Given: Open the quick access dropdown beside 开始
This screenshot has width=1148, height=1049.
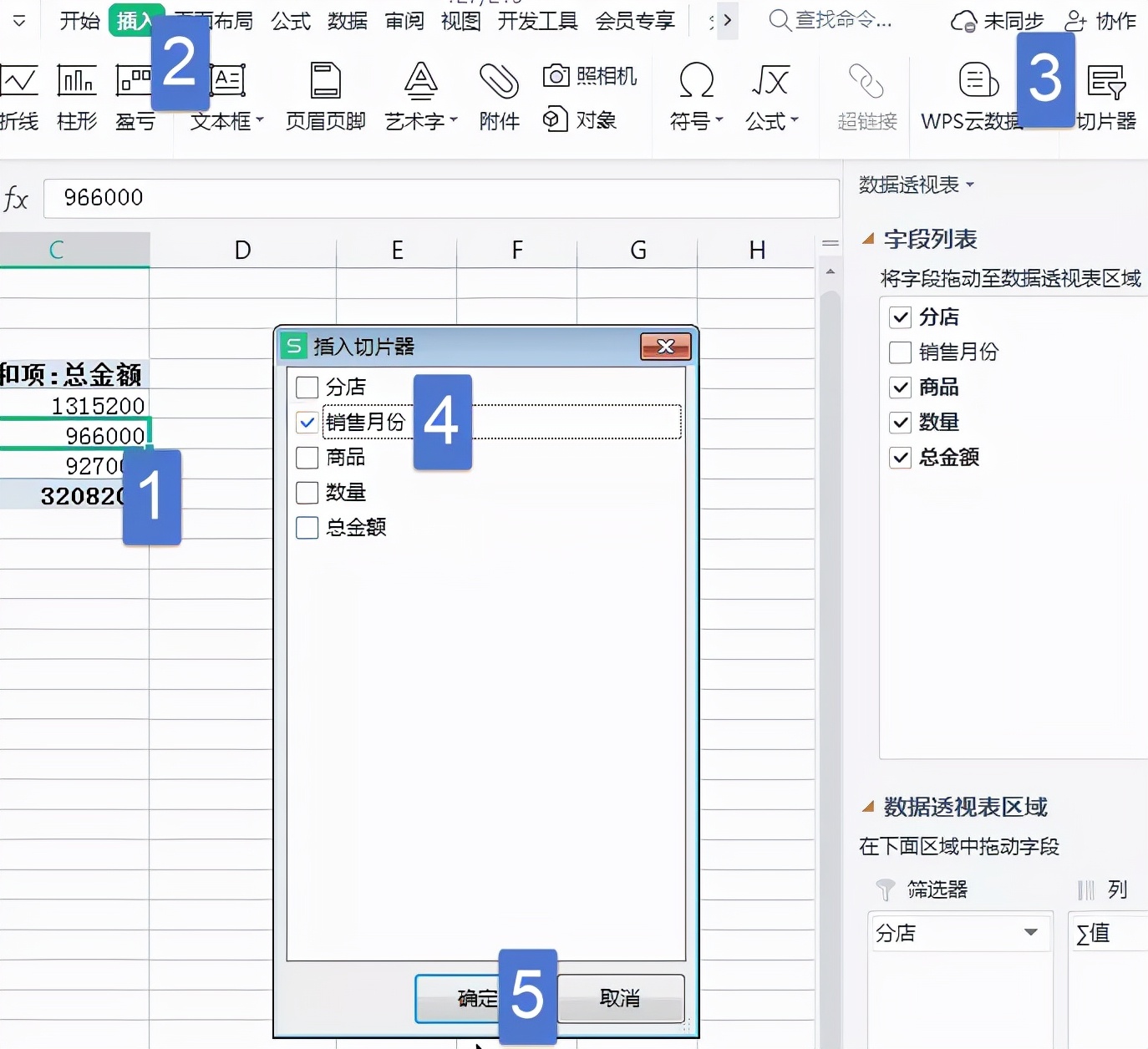Looking at the screenshot, I should point(19,21).
